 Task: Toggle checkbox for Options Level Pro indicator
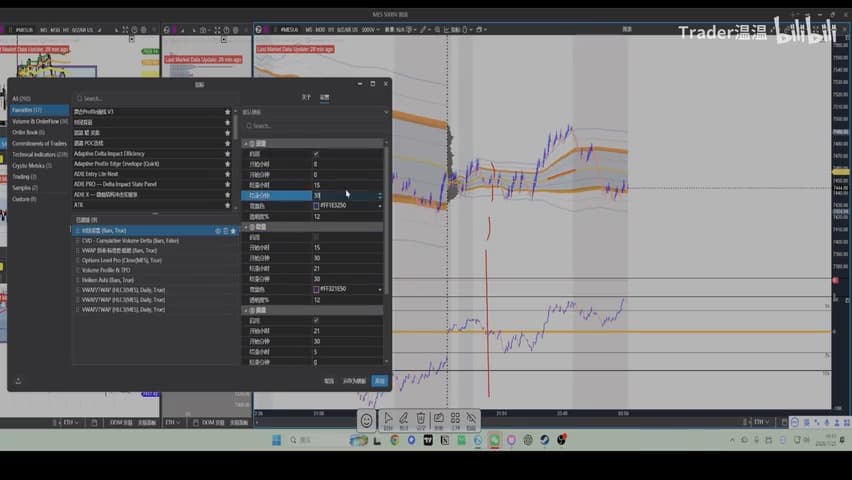[78, 260]
